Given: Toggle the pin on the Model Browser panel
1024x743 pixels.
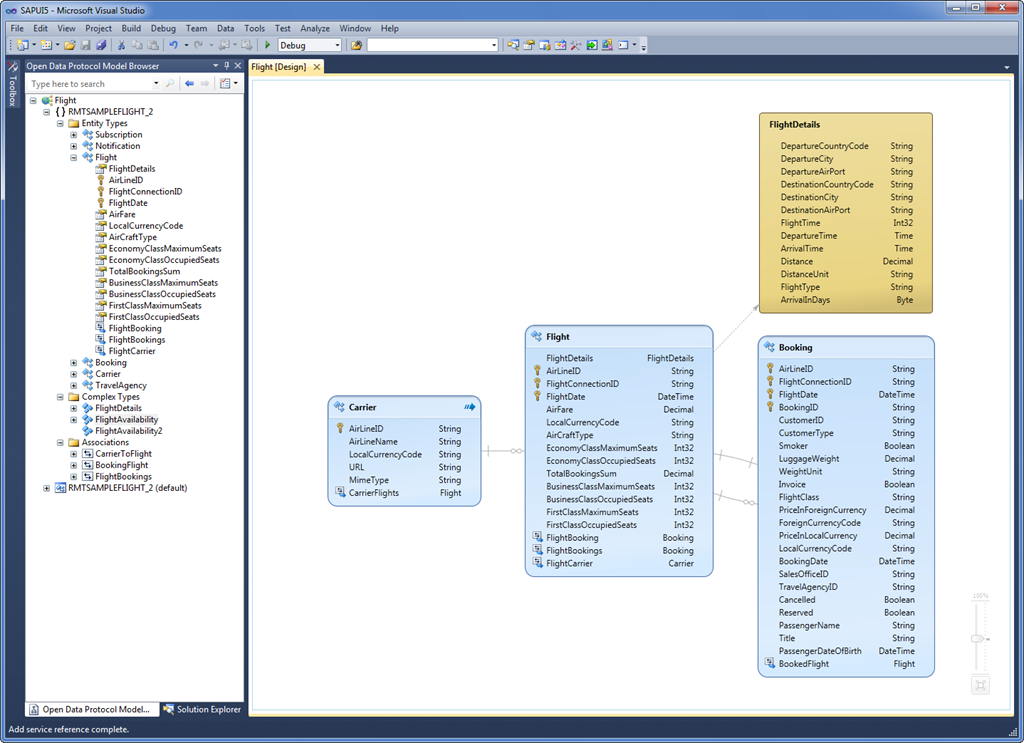Looking at the screenshot, I should point(227,66).
